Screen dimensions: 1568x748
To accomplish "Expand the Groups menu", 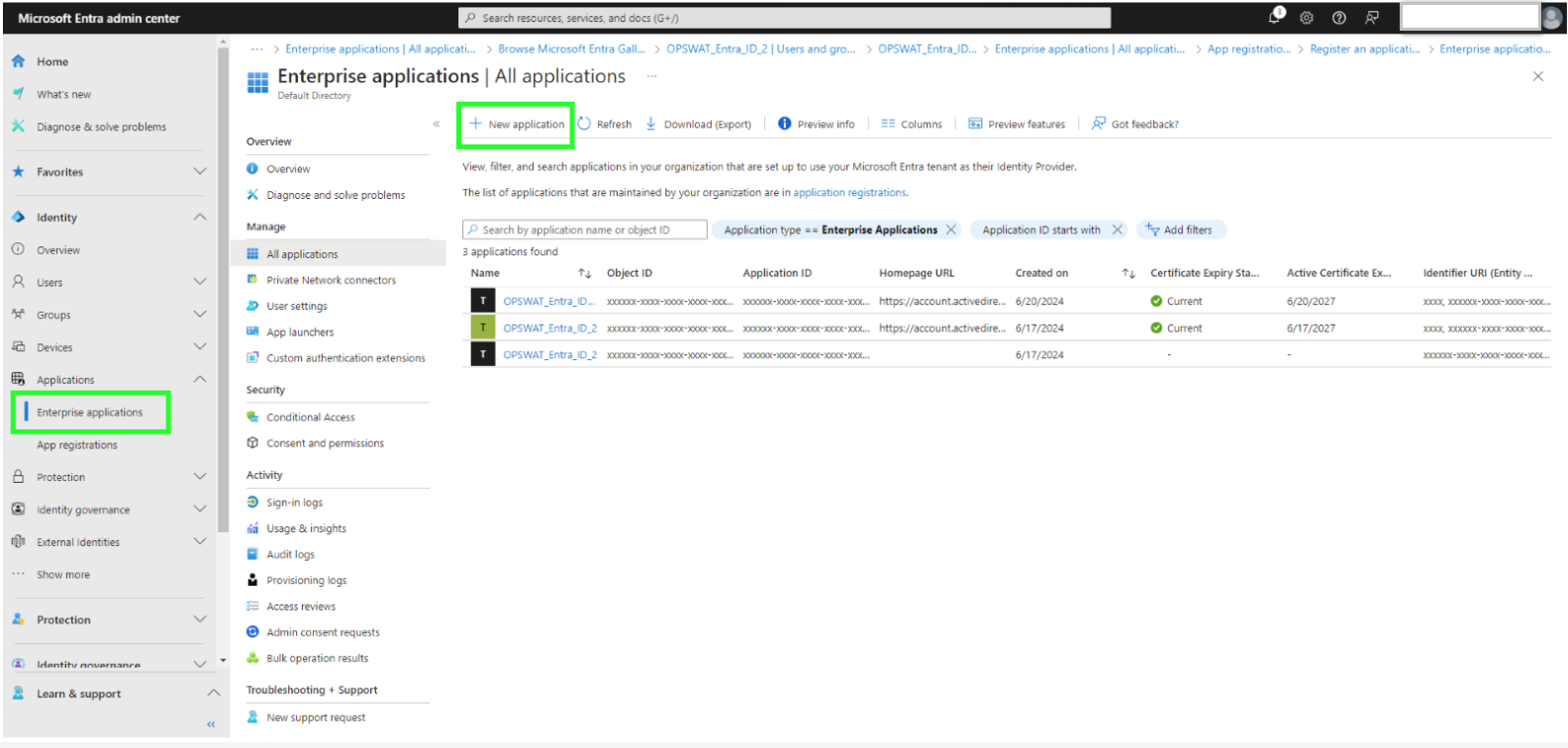I will pos(200,315).
